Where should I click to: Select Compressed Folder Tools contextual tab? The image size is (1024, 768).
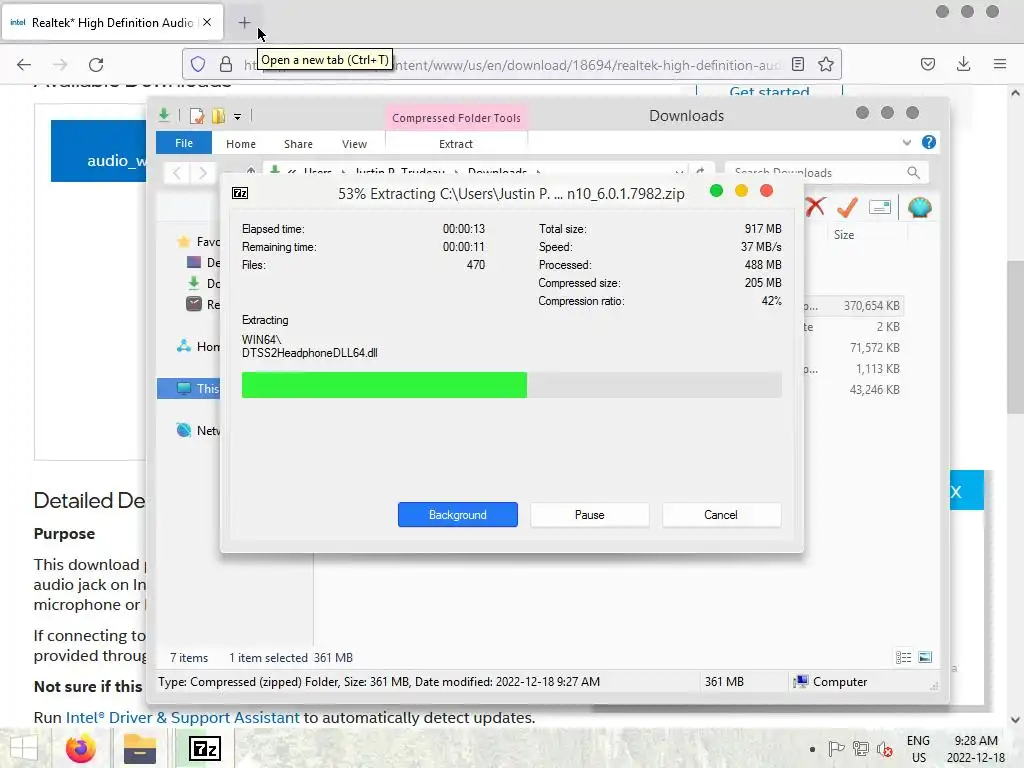[x=456, y=118]
